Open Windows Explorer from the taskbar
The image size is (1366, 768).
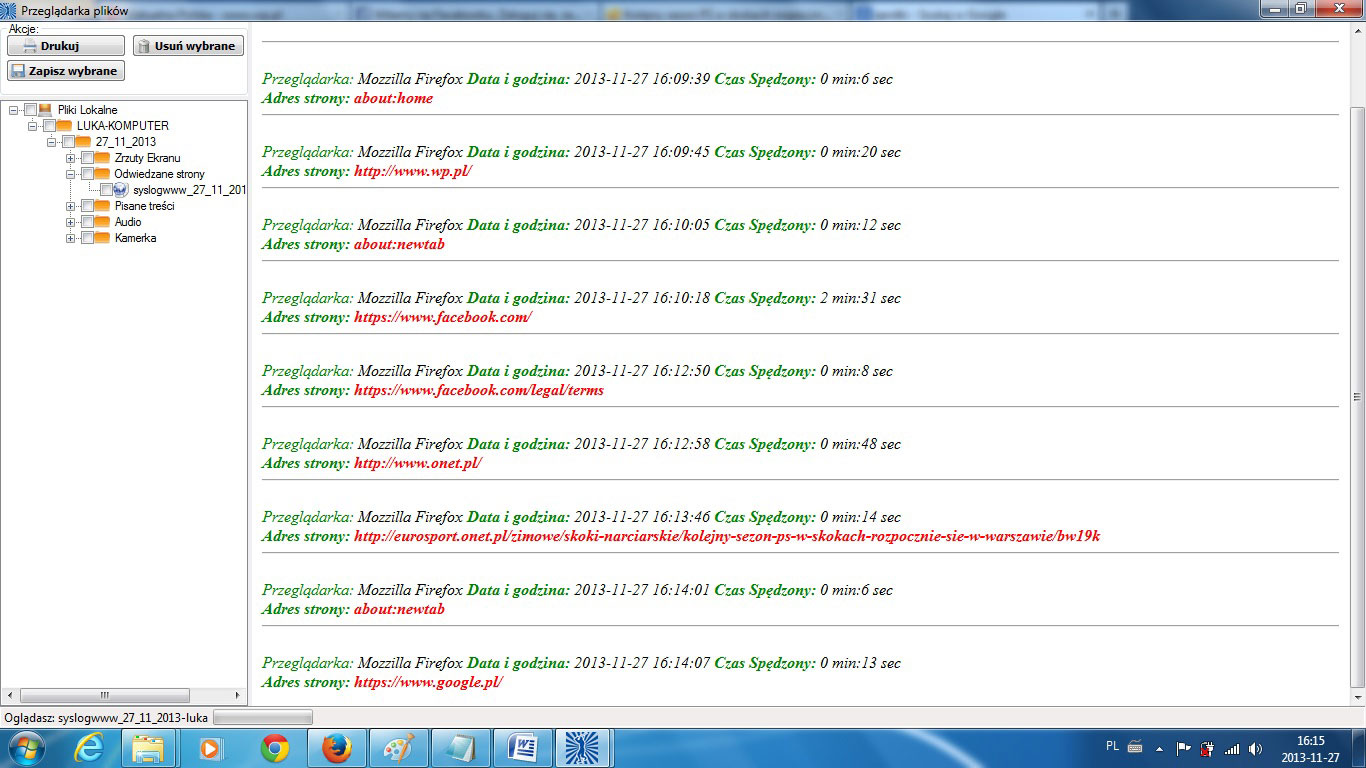149,748
